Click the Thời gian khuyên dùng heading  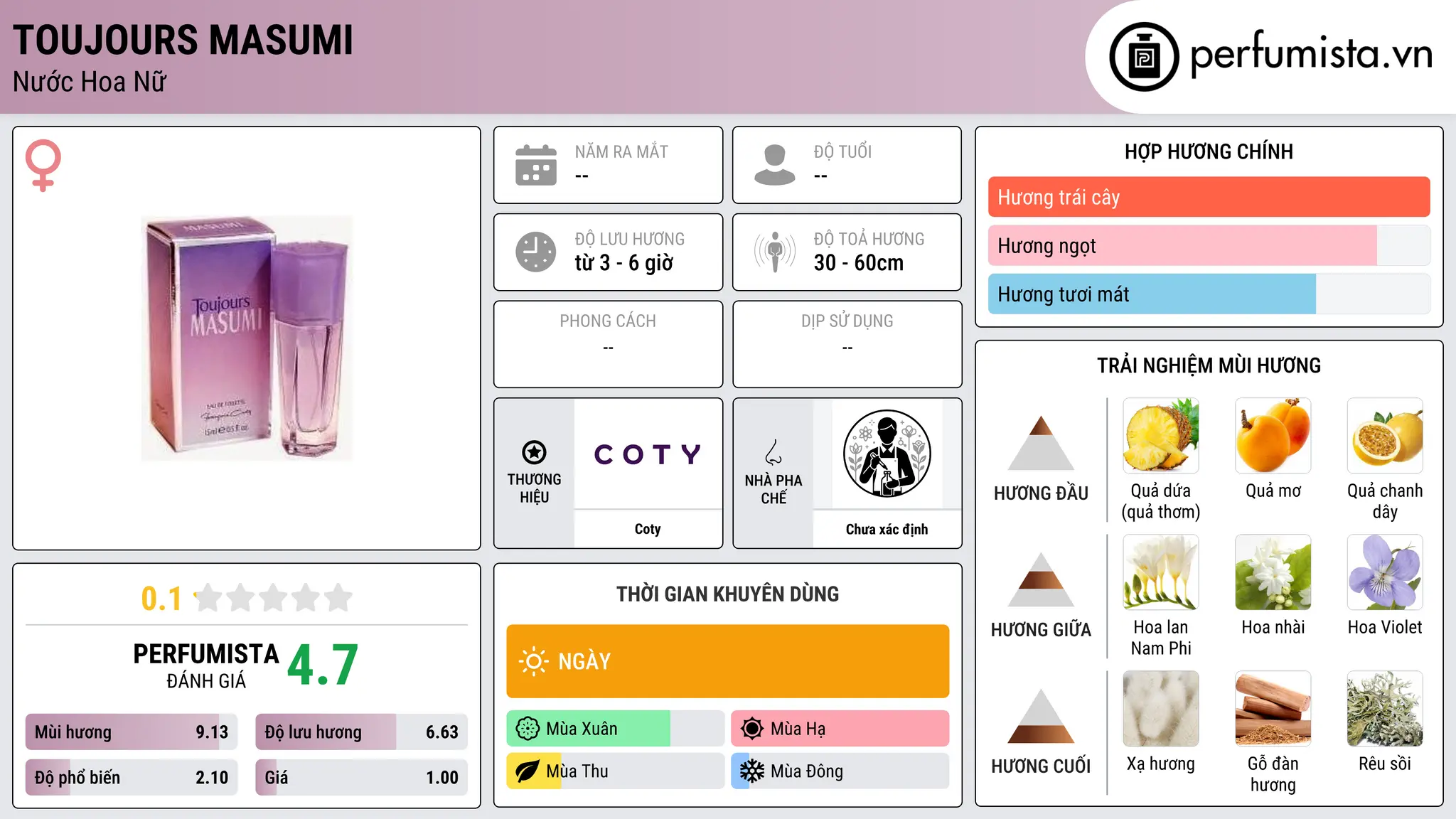[x=728, y=594]
